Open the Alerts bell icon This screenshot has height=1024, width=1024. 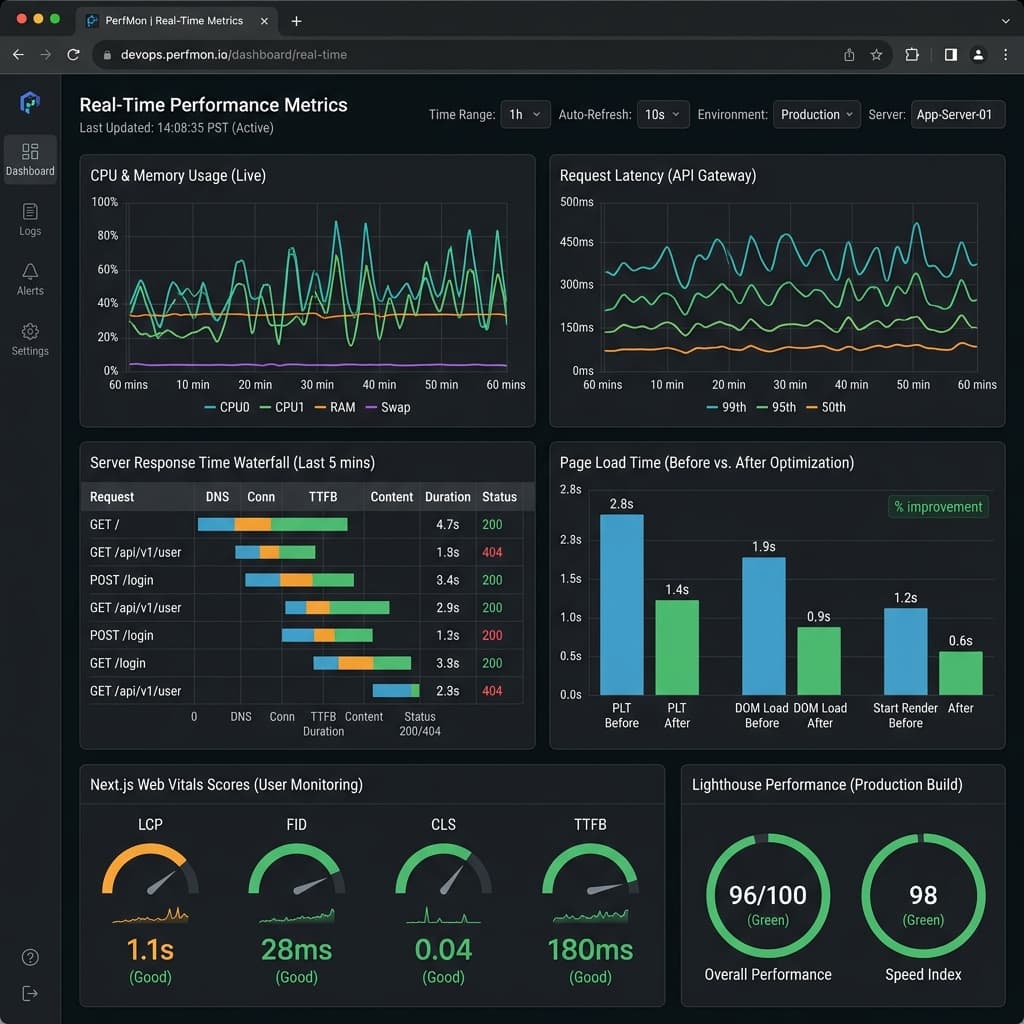[30, 272]
